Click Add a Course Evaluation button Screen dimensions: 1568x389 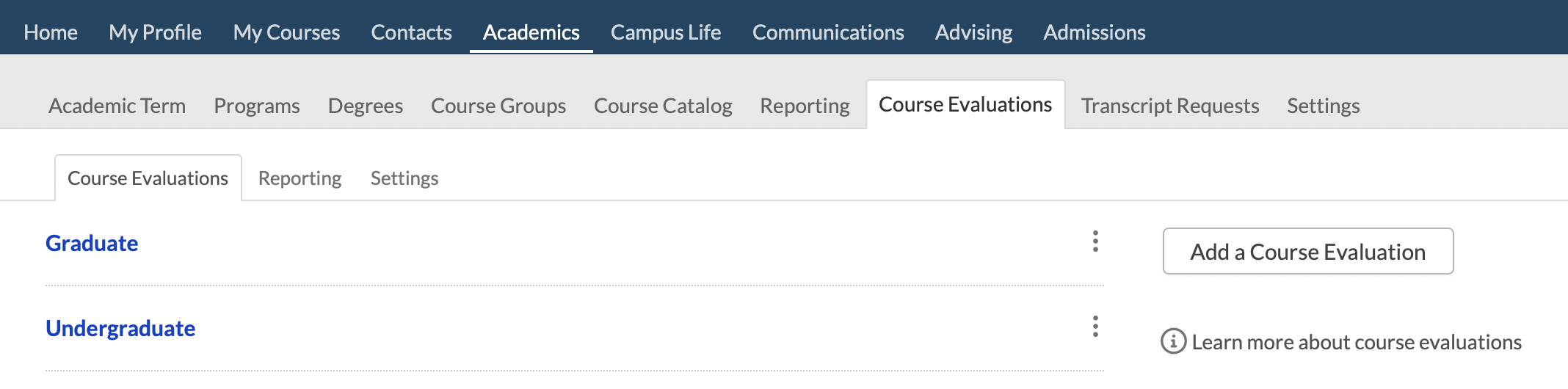tap(1307, 252)
